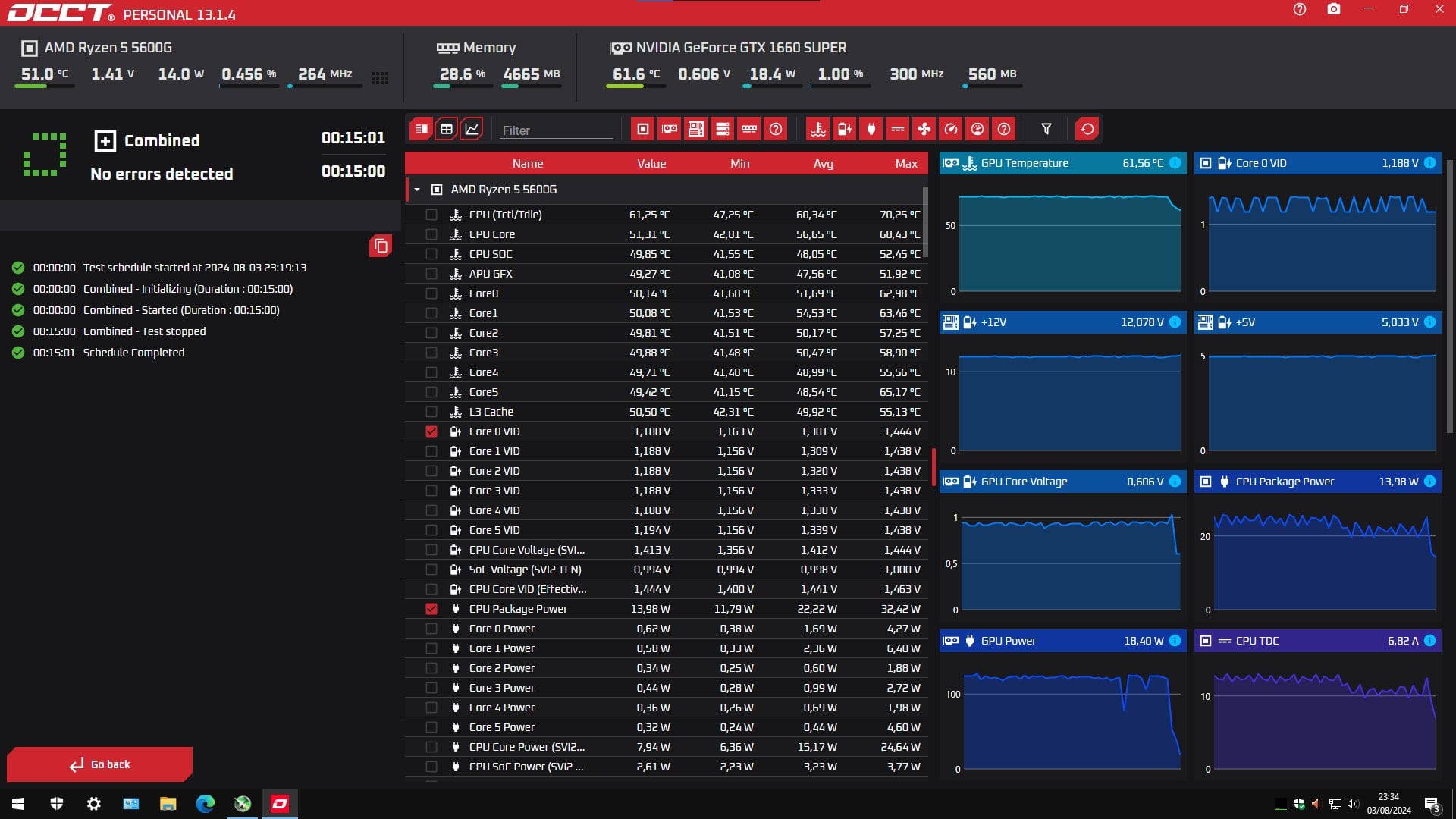1456x819 pixels.
Task: Sort by the Value column header
Action: click(651, 164)
